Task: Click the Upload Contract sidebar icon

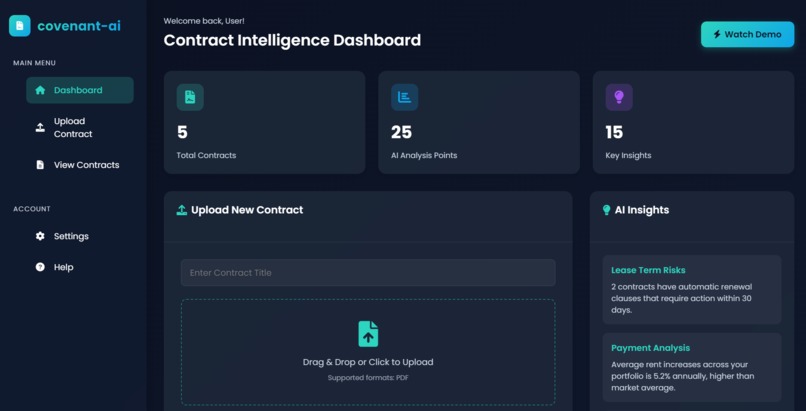Action: pyautogui.click(x=40, y=127)
